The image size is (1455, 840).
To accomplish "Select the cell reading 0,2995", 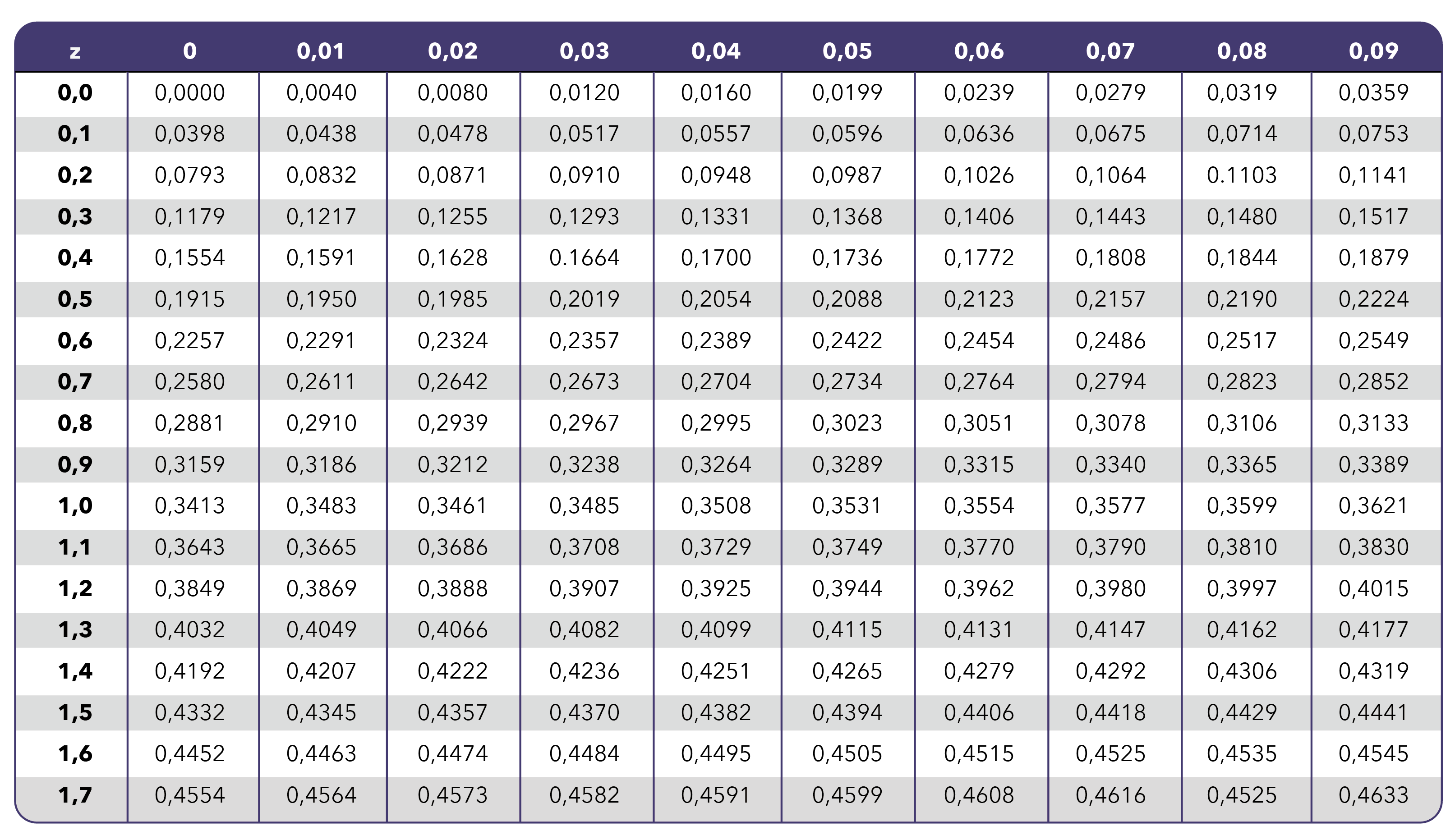I will pos(716,423).
